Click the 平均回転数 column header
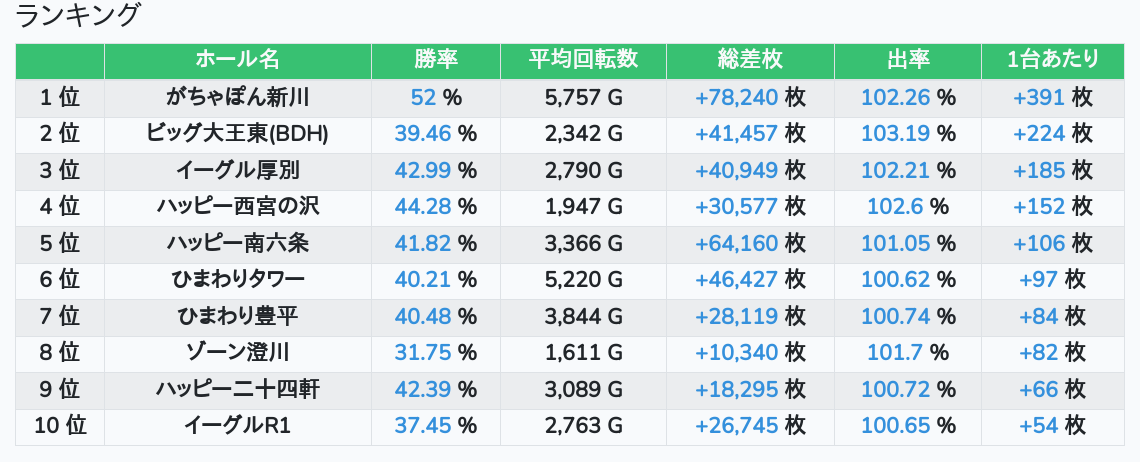 [x=583, y=60]
